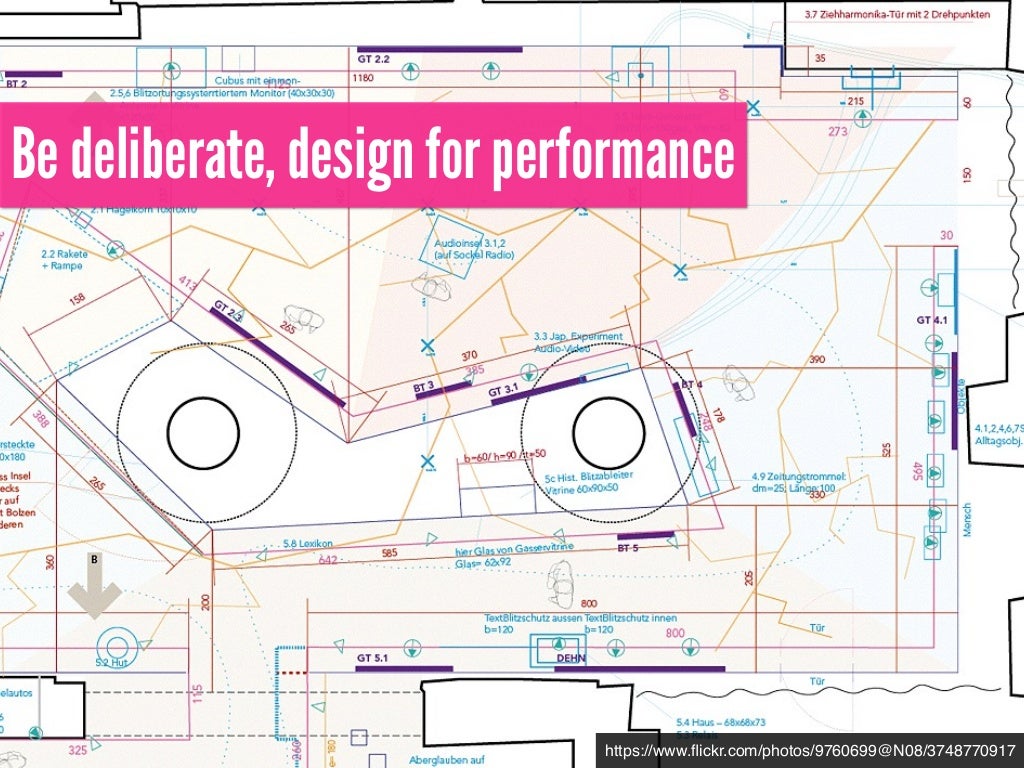The image size is (1024, 768).
Task: Click the 'DEHN' boxed symbol
Action: [x=558, y=650]
